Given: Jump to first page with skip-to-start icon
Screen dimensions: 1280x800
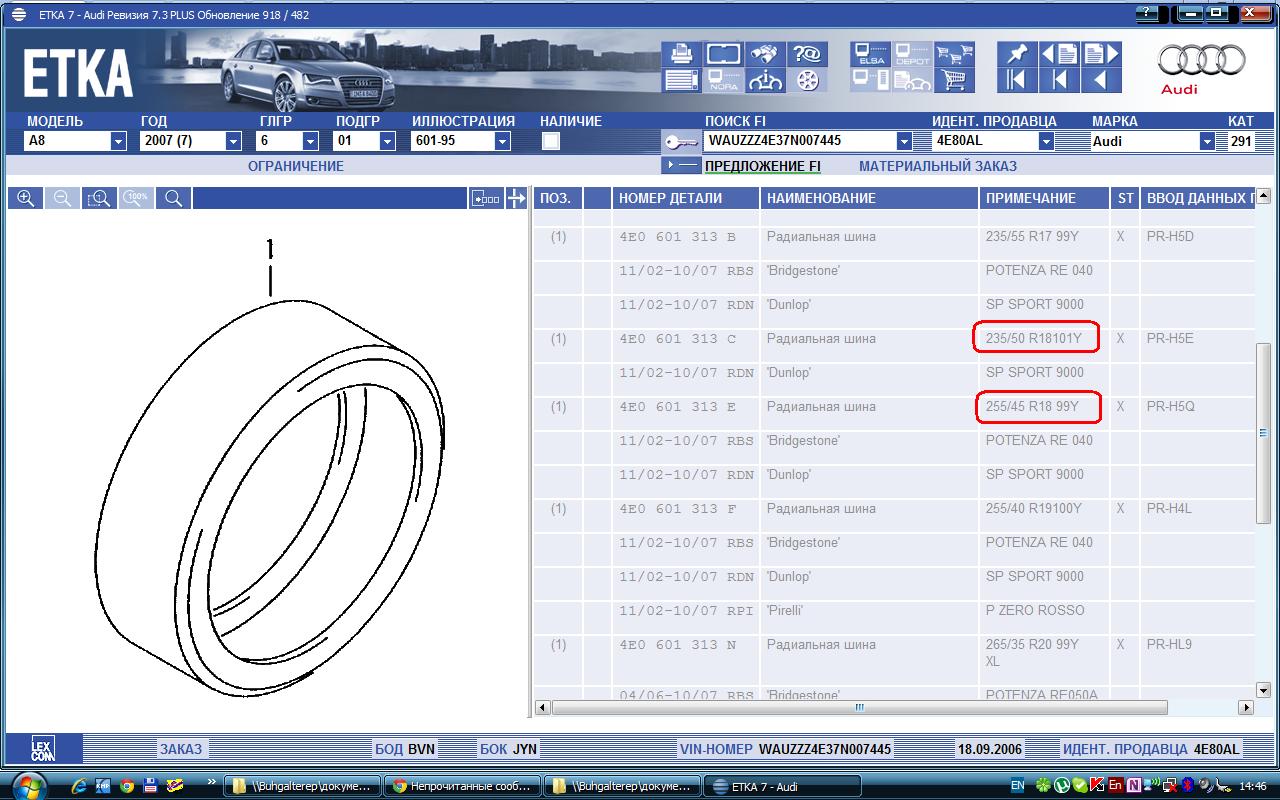Looking at the screenshot, I should [x=1017, y=80].
